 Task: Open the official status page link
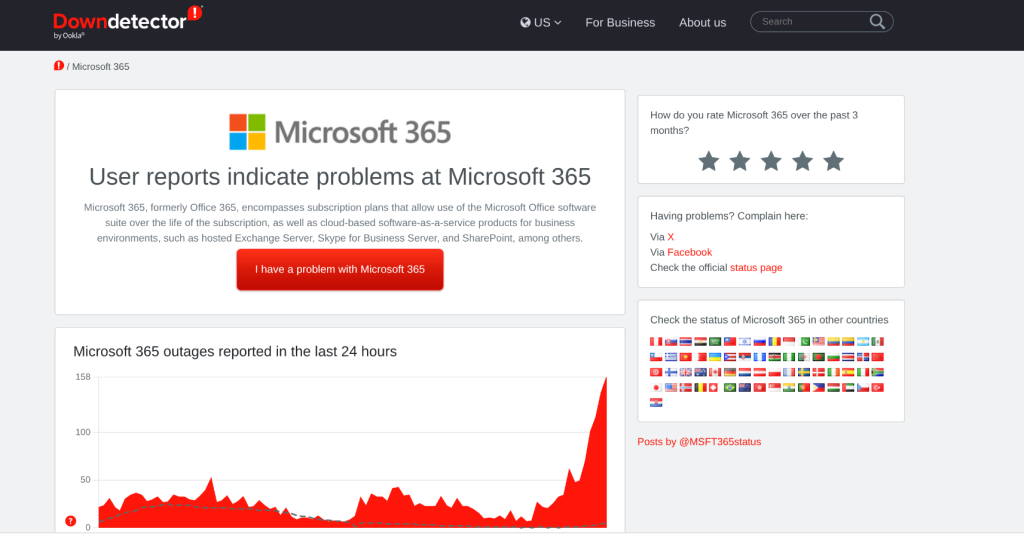[756, 268]
